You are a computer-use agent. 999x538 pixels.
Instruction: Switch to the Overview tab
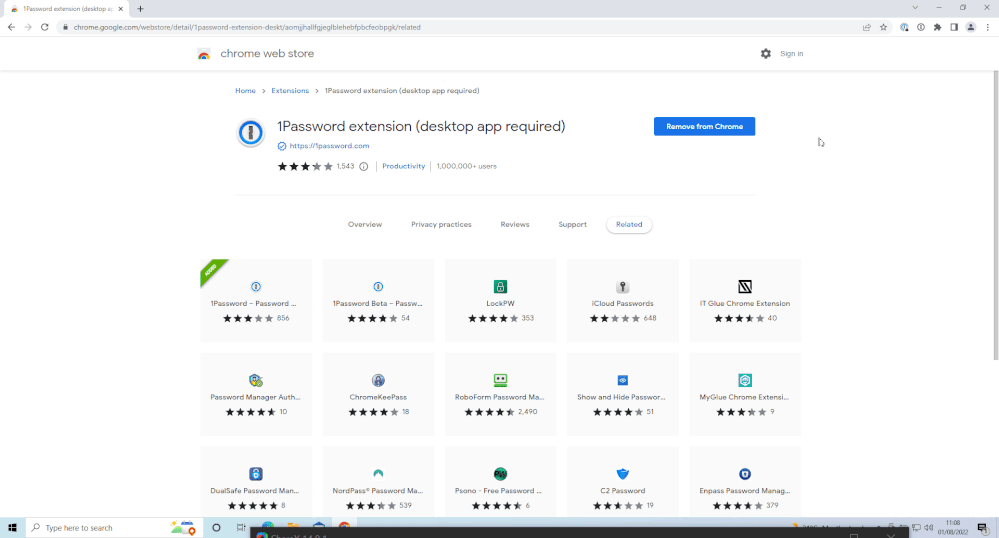click(x=365, y=225)
